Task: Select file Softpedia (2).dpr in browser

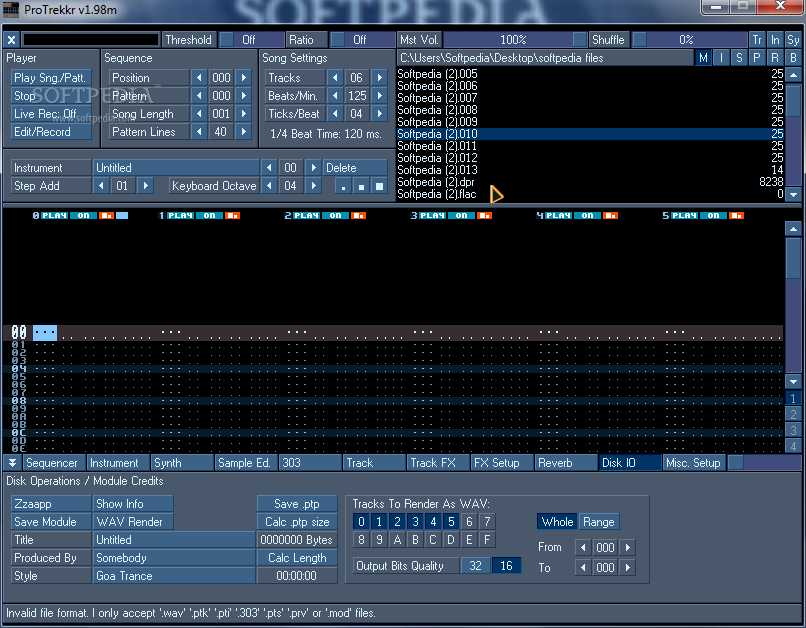Action: click(x=590, y=182)
